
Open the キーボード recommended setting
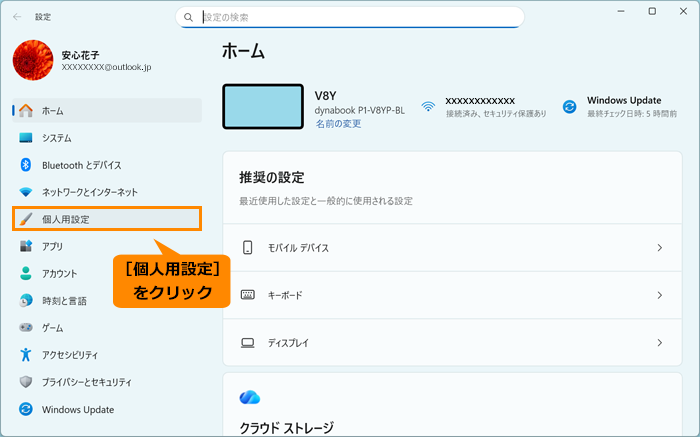coord(452,295)
